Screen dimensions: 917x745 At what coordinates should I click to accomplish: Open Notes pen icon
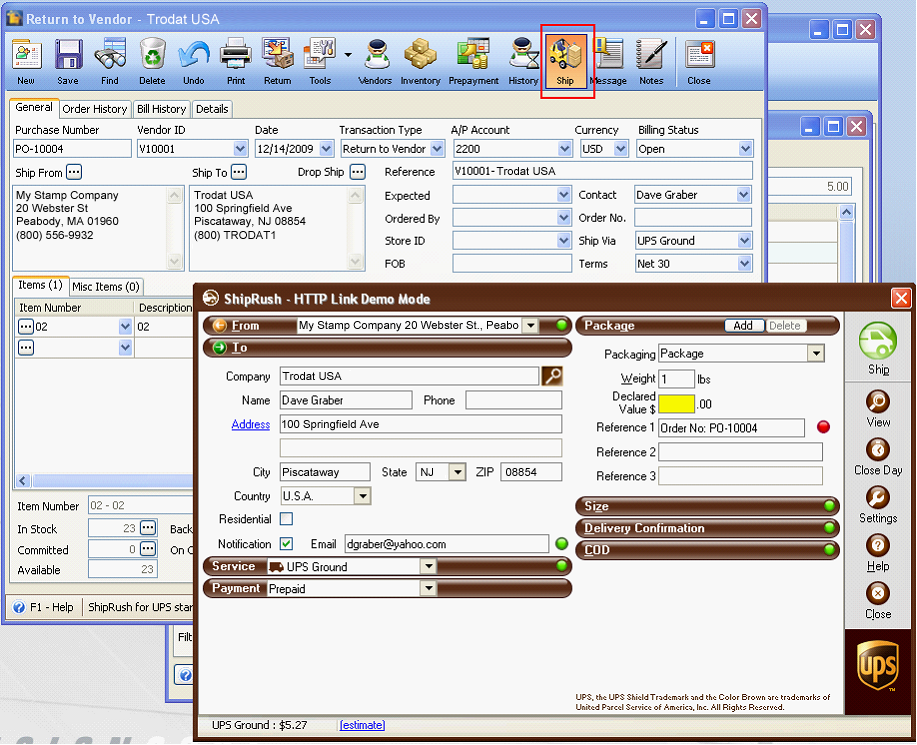pyautogui.click(x=651, y=61)
